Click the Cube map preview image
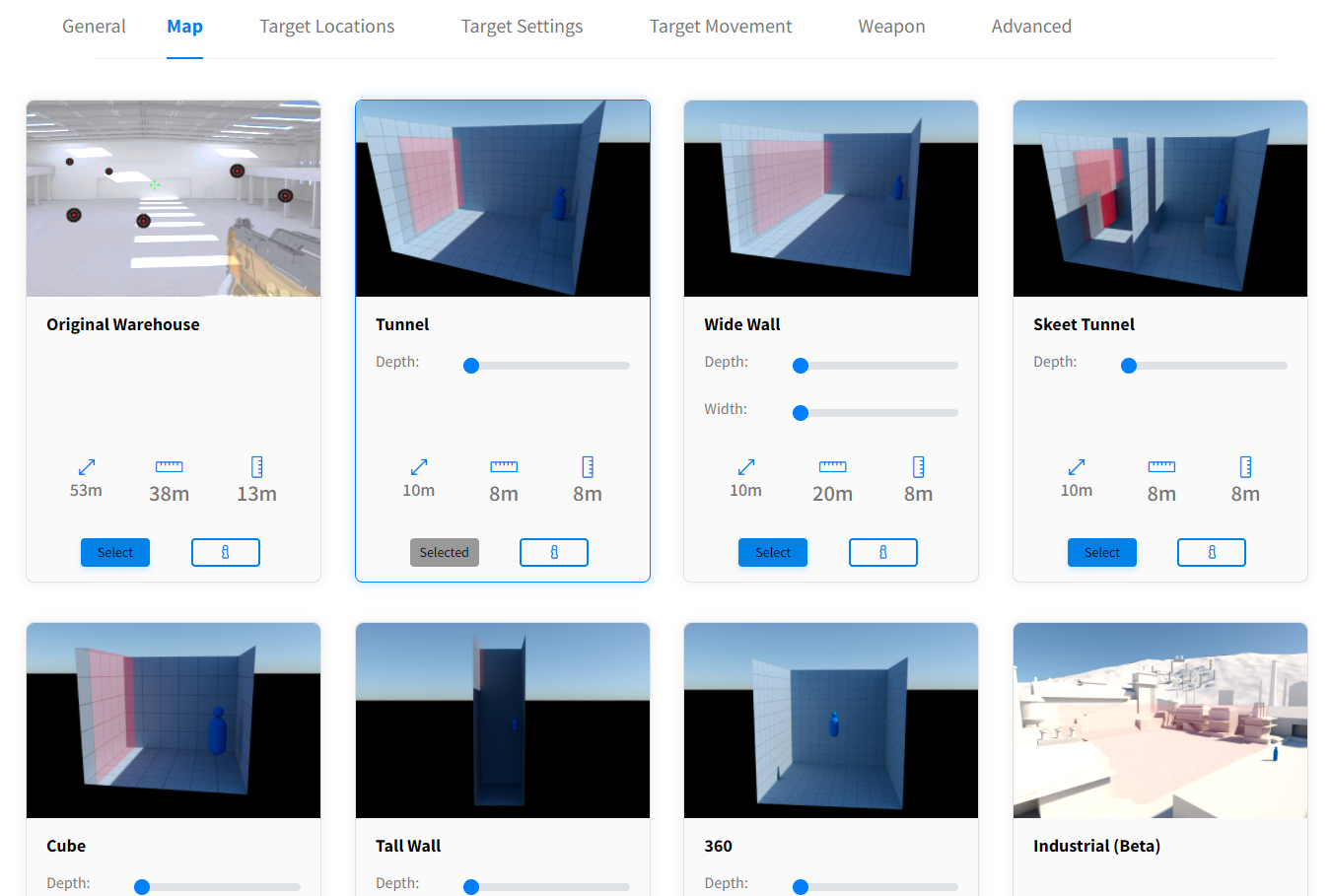Viewport: 1330px width, 896px height. click(174, 721)
